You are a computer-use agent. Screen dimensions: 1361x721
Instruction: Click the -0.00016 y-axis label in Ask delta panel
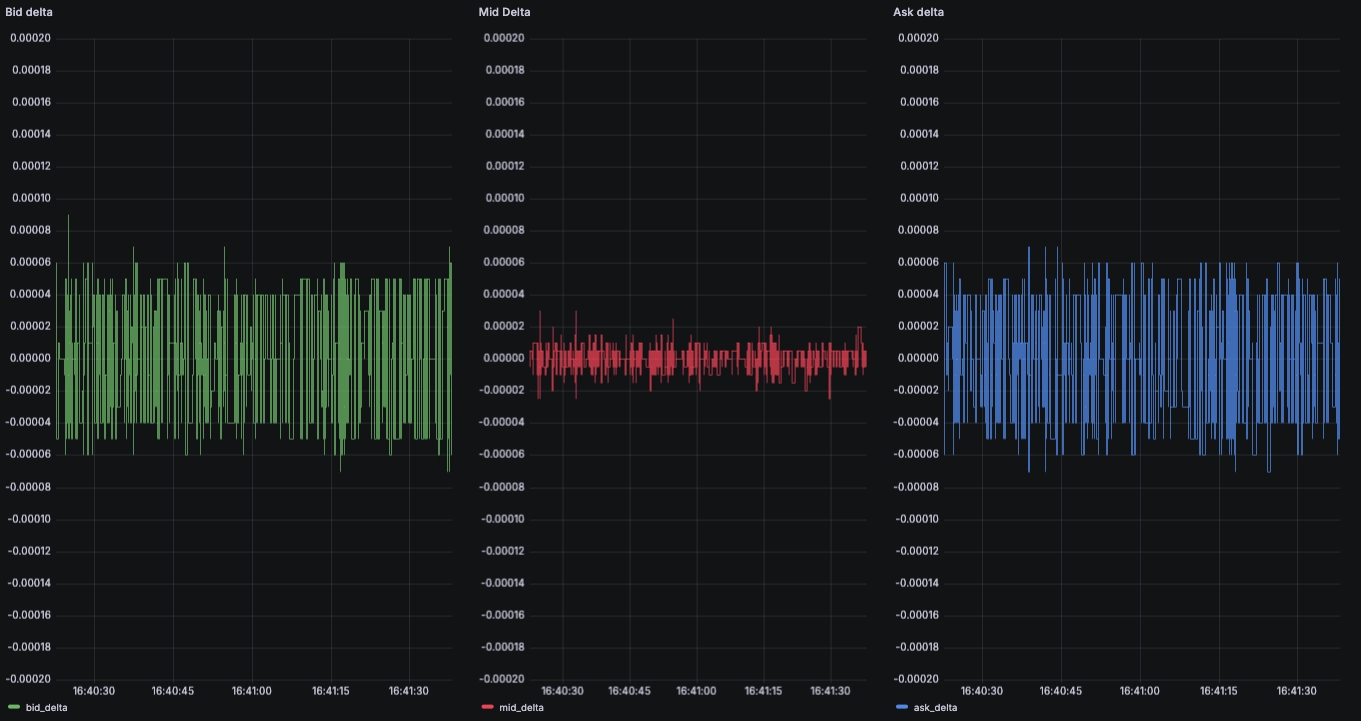point(916,615)
